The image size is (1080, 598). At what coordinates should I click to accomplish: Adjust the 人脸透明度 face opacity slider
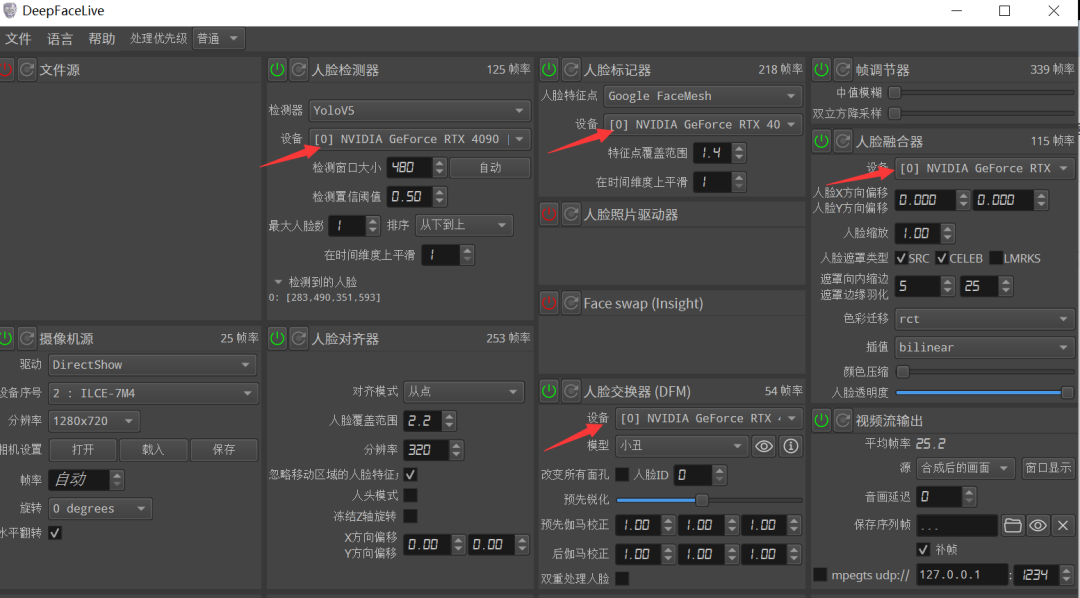tap(984, 393)
